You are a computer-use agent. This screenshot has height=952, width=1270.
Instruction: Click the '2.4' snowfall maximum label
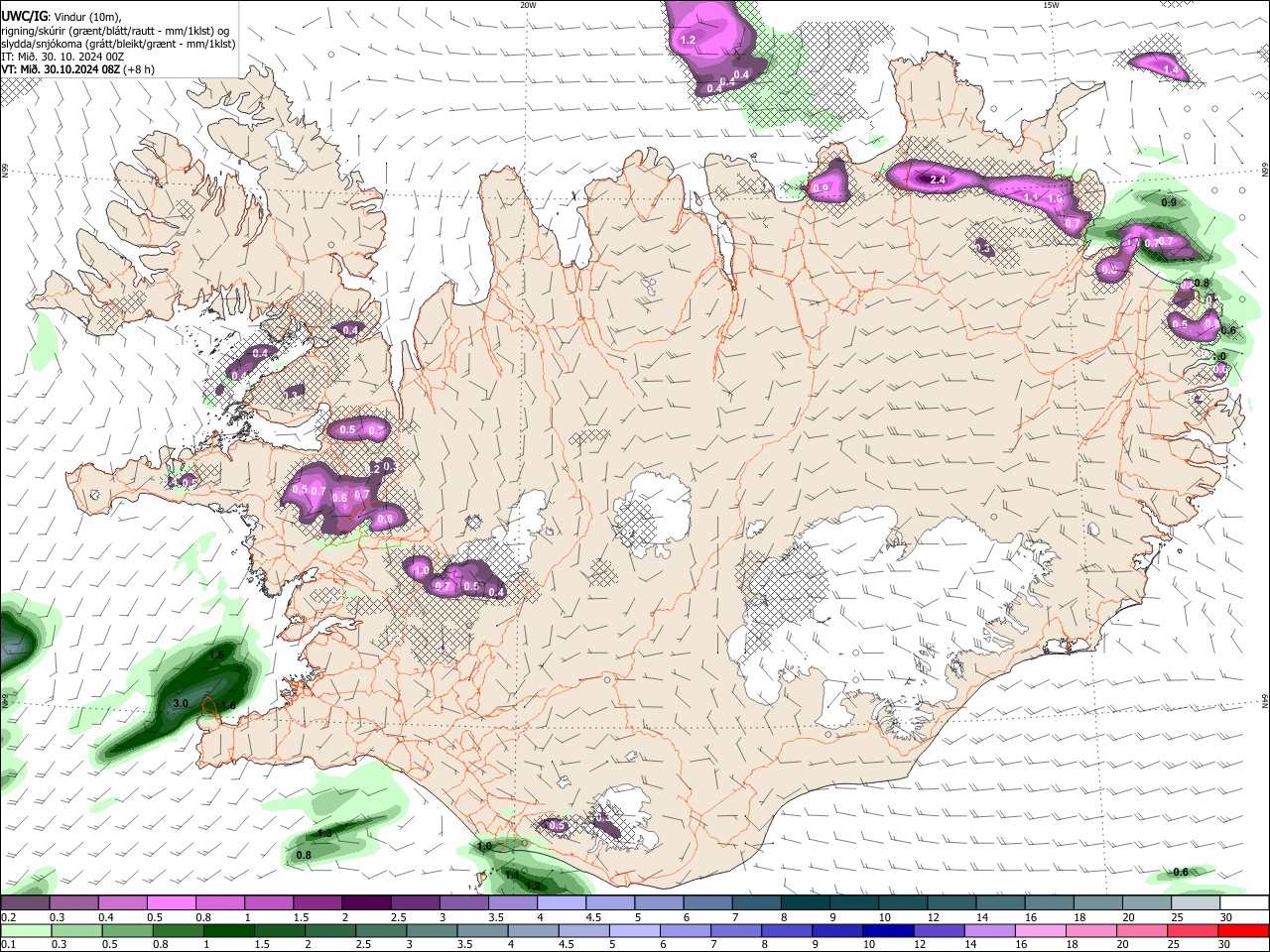[x=938, y=179]
